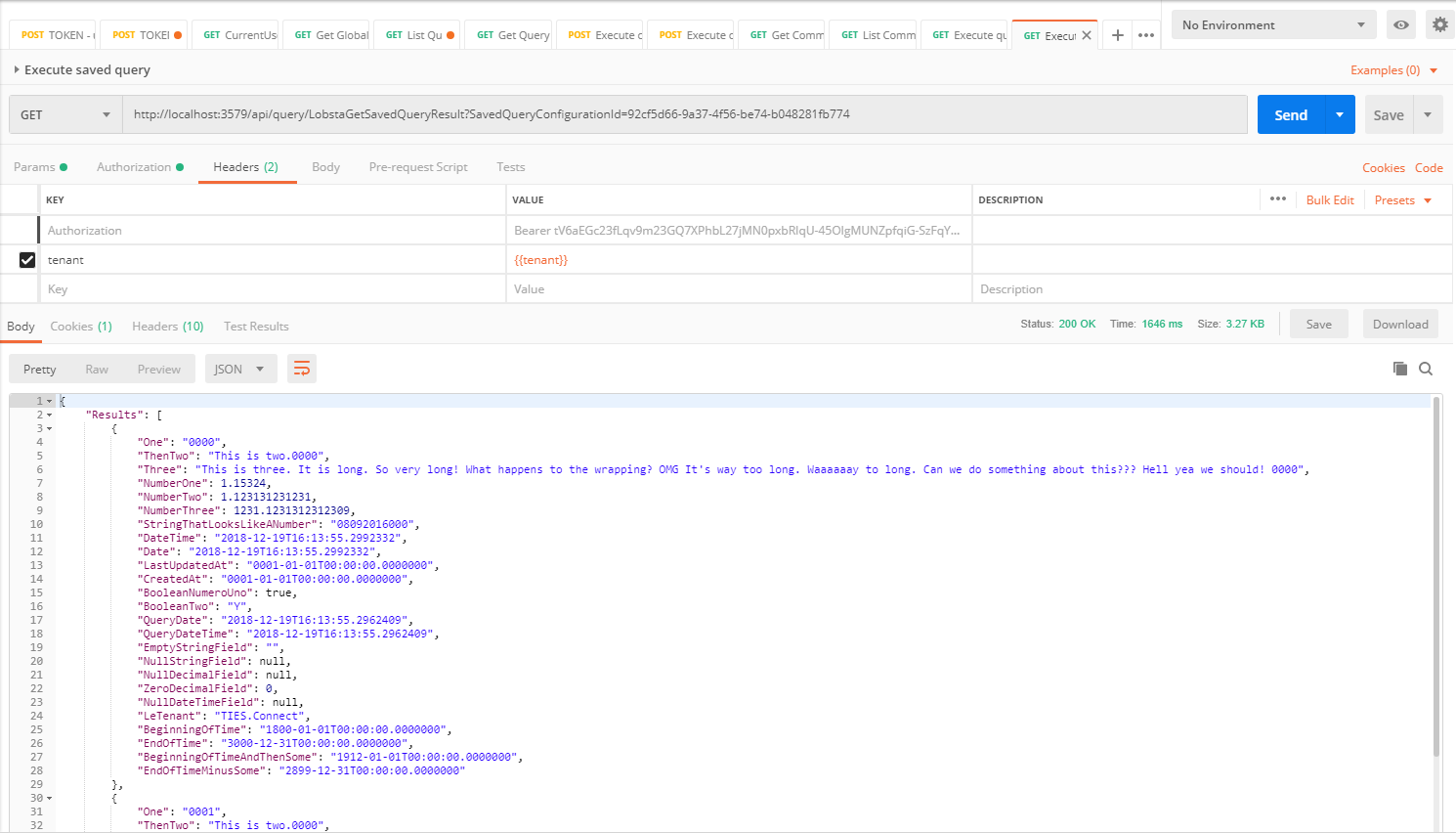Close the active Execute request tab

tap(1087, 35)
